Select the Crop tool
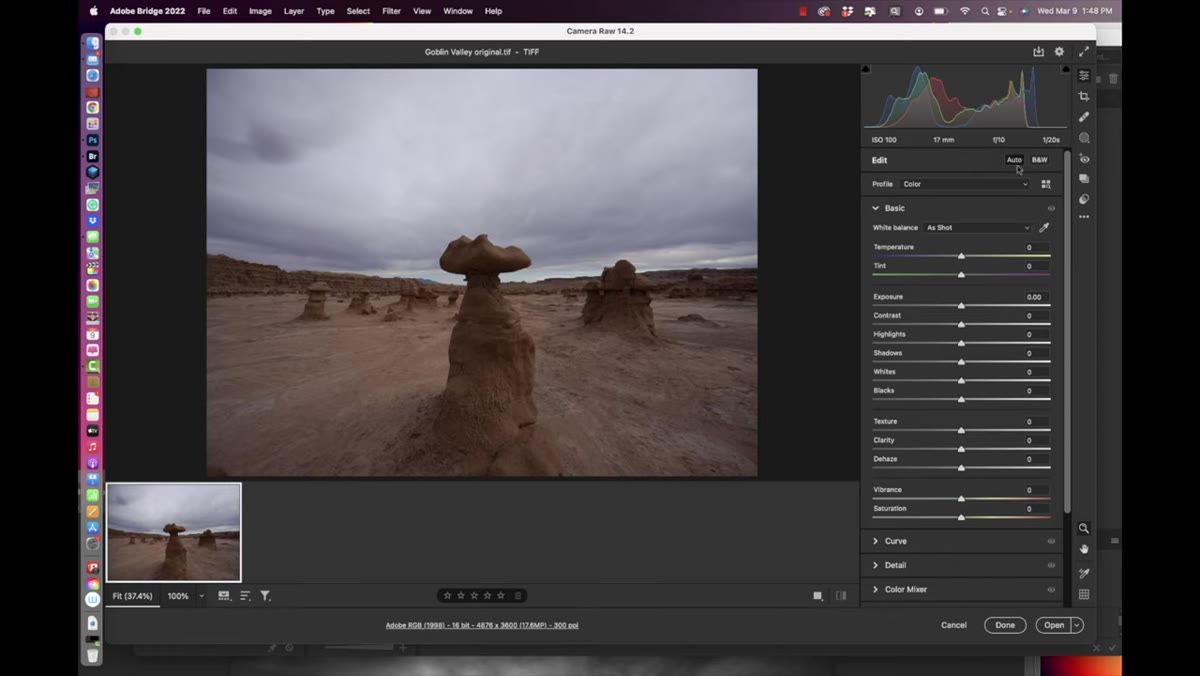This screenshot has width=1200, height=676. [x=1084, y=96]
